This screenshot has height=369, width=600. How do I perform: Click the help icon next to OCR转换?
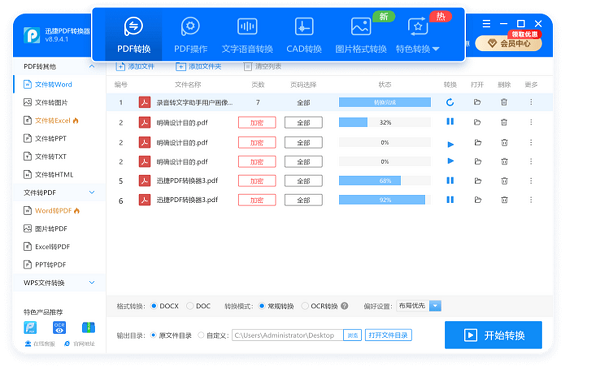pyautogui.click(x=344, y=306)
